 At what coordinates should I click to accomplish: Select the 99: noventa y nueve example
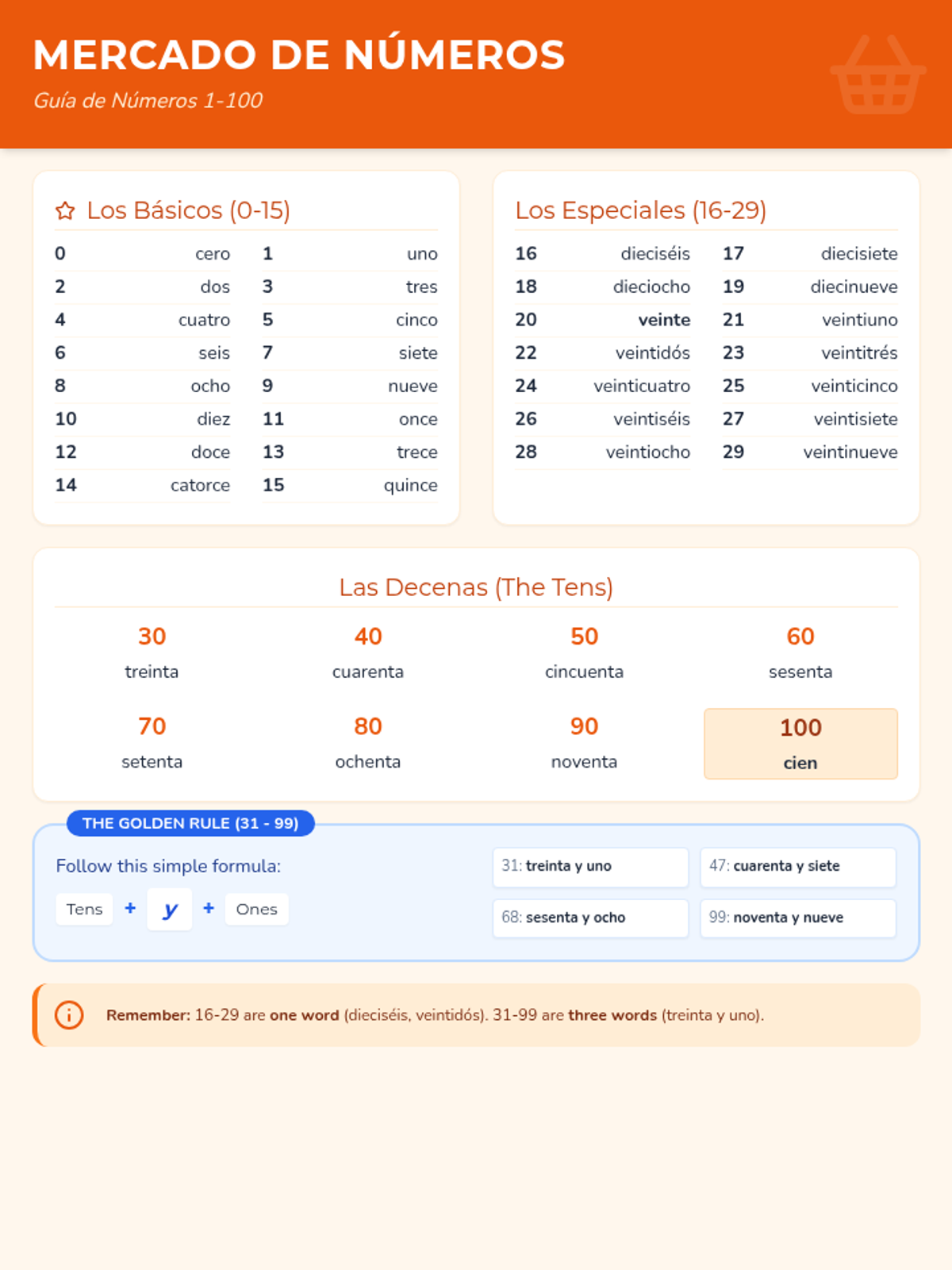tap(798, 918)
